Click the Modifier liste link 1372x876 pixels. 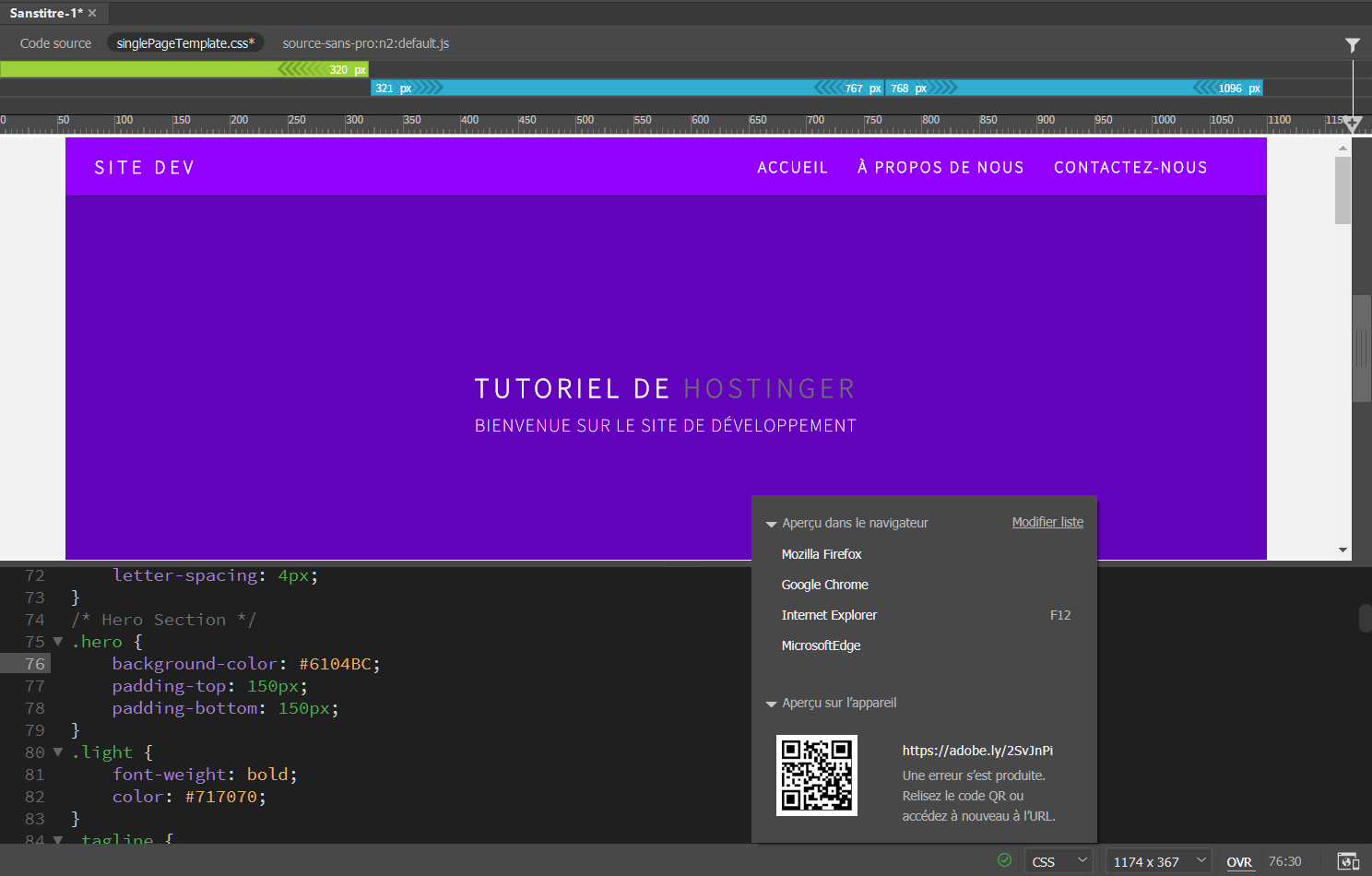pyautogui.click(x=1047, y=522)
